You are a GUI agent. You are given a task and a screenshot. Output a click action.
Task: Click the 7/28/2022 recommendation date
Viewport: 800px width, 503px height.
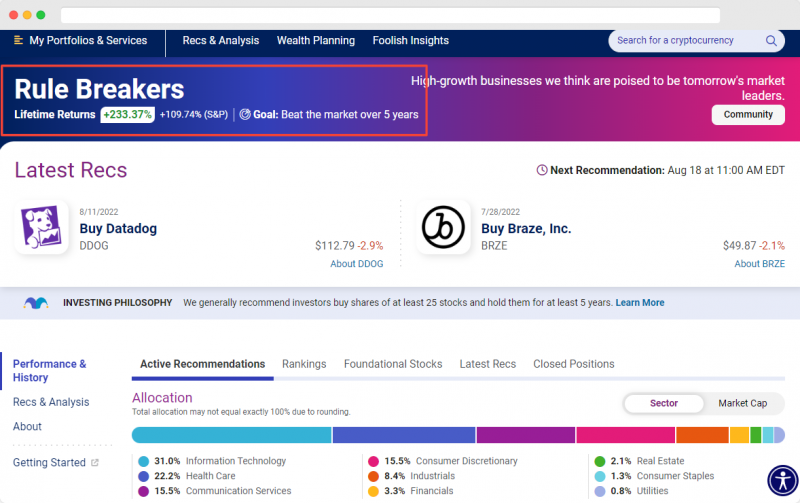pos(501,212)
